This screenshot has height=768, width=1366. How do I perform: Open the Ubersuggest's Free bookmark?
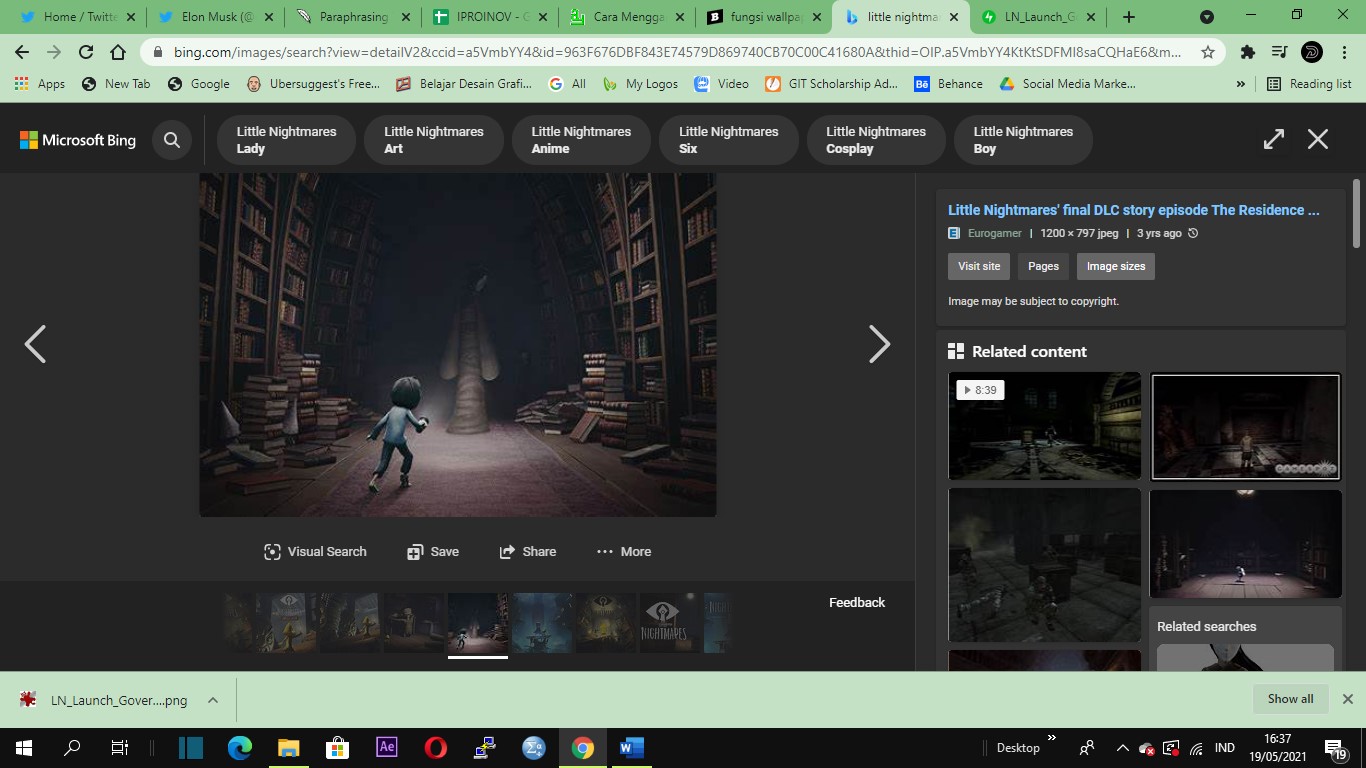[x=313, y=84]
